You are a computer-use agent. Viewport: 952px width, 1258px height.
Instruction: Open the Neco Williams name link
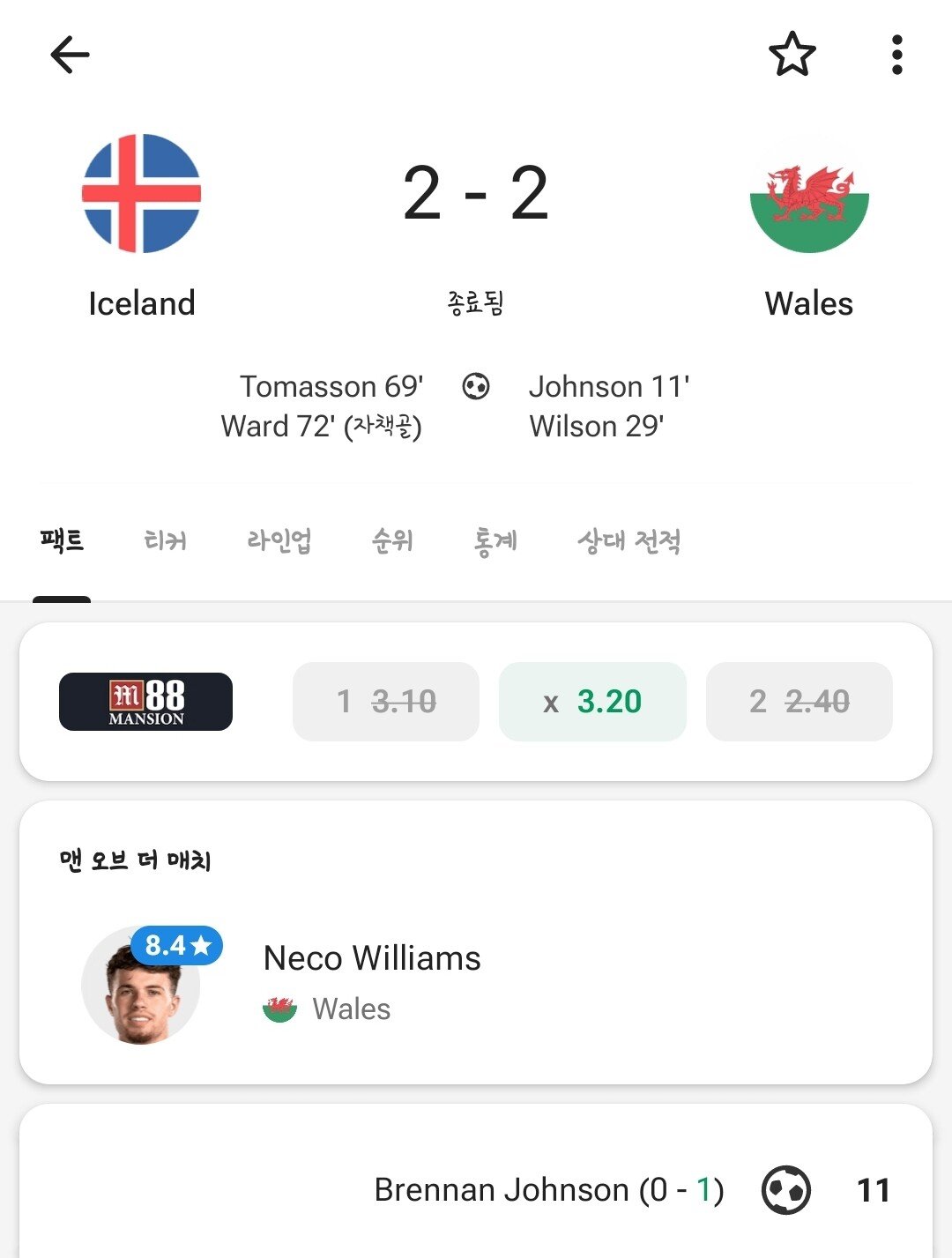[x=372, y=958]
